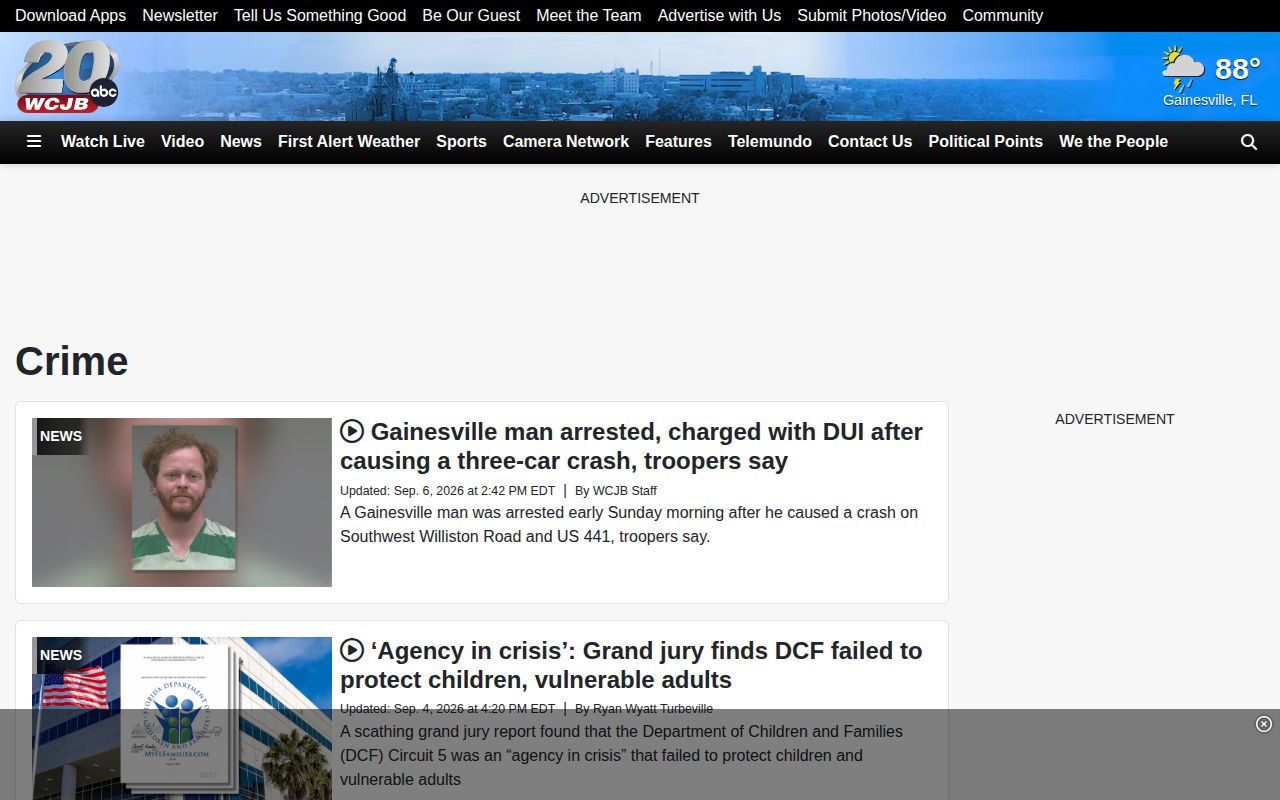Screen dimensions: 1280x800
Task: Open Be Our Guest link
Action: tap(471, 16)
